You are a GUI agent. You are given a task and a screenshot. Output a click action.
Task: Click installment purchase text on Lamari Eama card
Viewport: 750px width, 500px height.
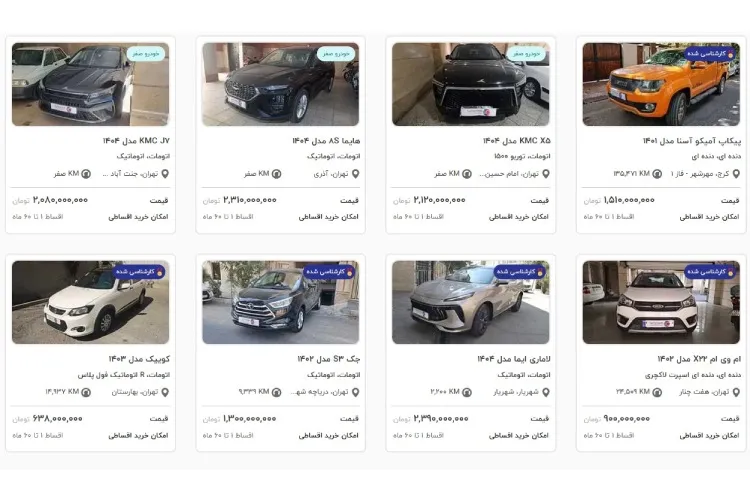(518, 435)
